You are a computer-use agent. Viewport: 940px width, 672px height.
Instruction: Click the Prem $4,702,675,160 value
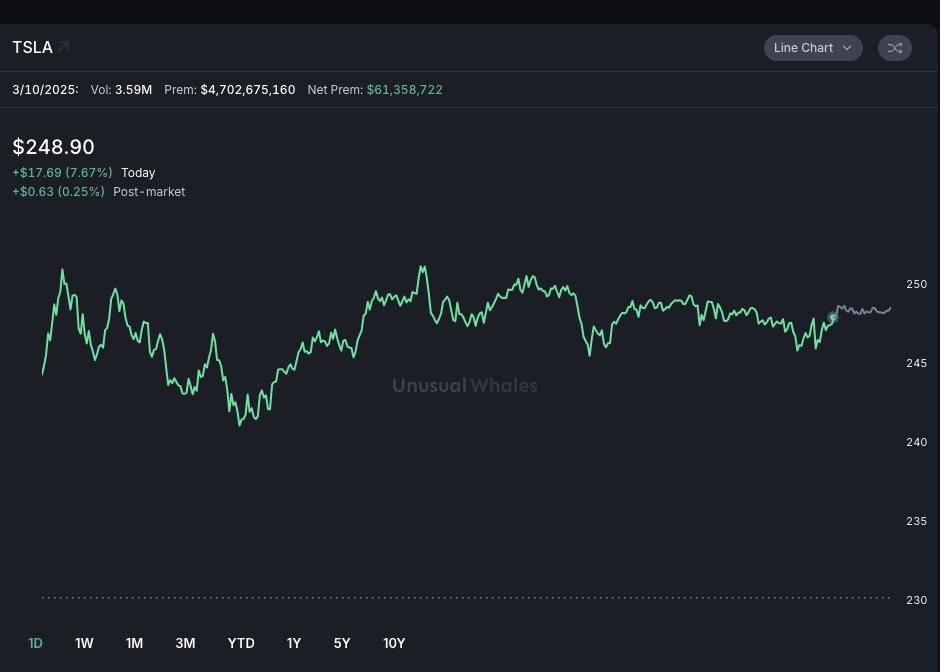click(x=248, y=90)
